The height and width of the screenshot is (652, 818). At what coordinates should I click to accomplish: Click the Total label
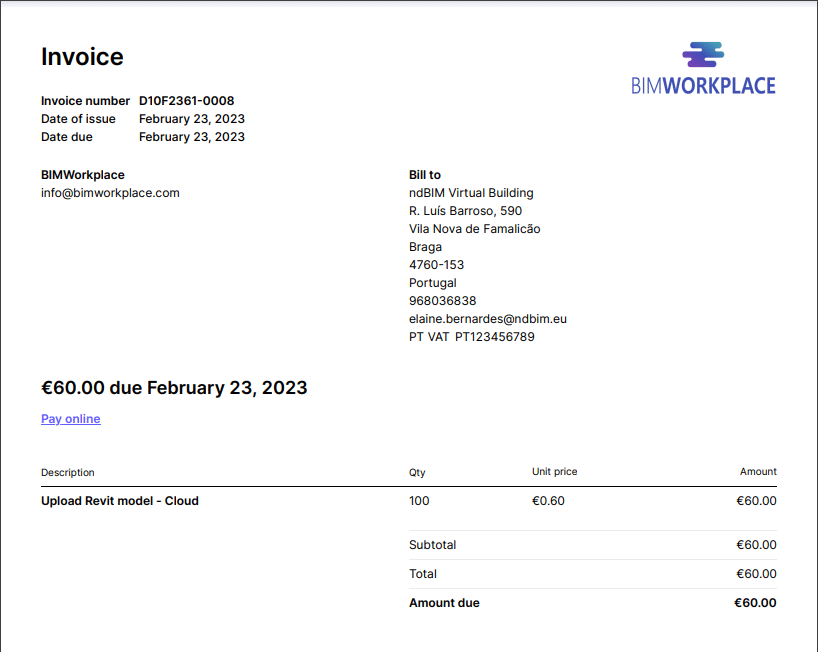[x=423, y=574]
